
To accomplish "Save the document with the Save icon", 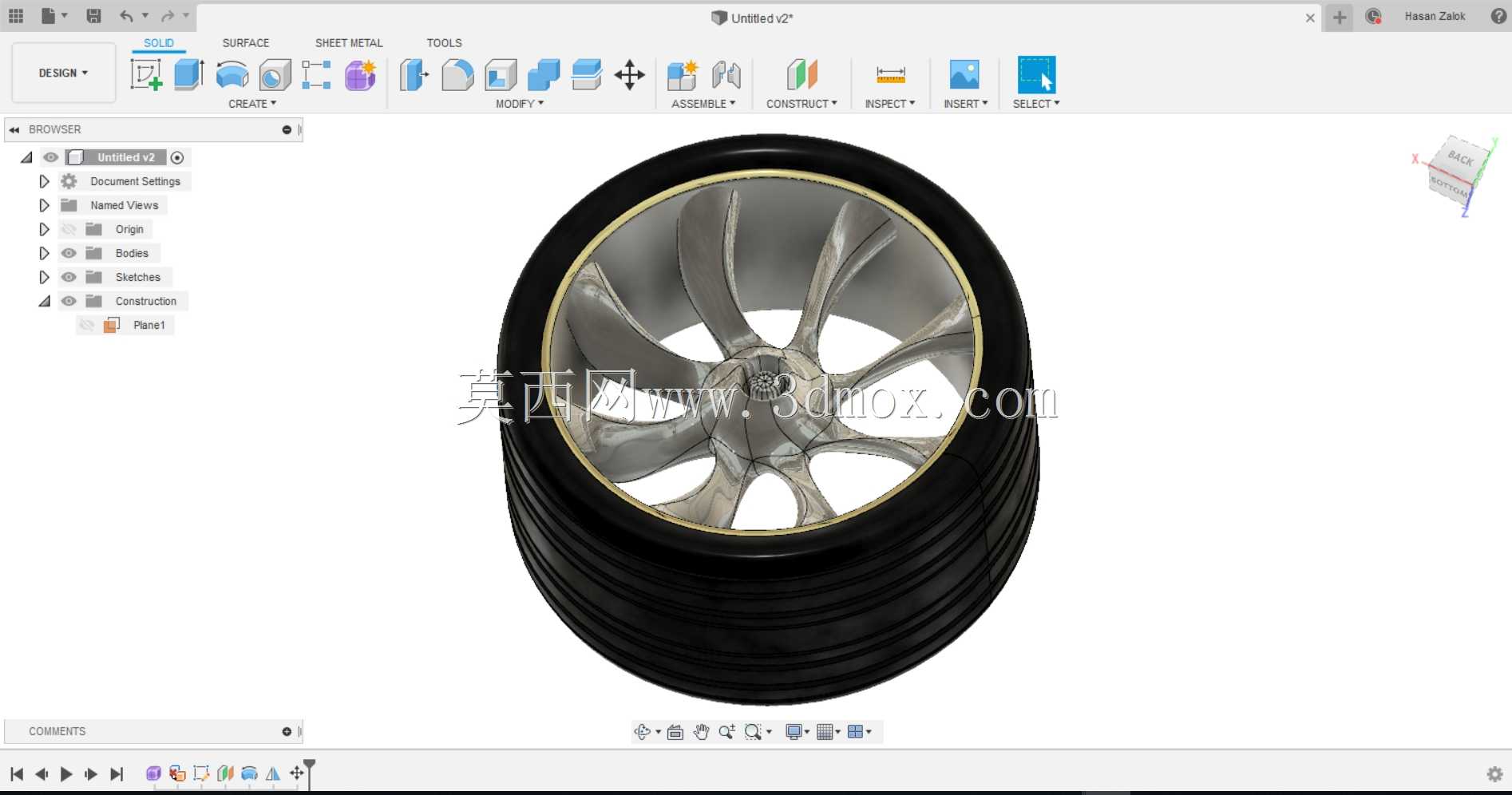I will 93,16.
